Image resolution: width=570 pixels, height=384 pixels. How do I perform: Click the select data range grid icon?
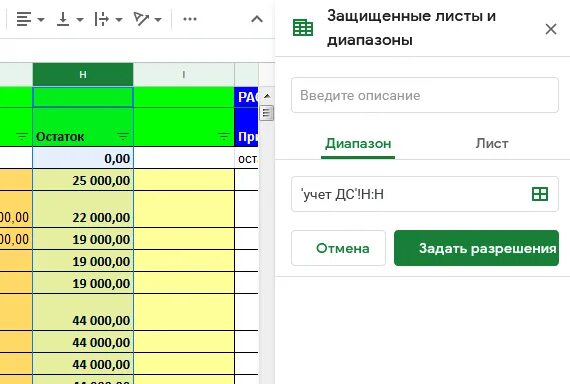540,194
